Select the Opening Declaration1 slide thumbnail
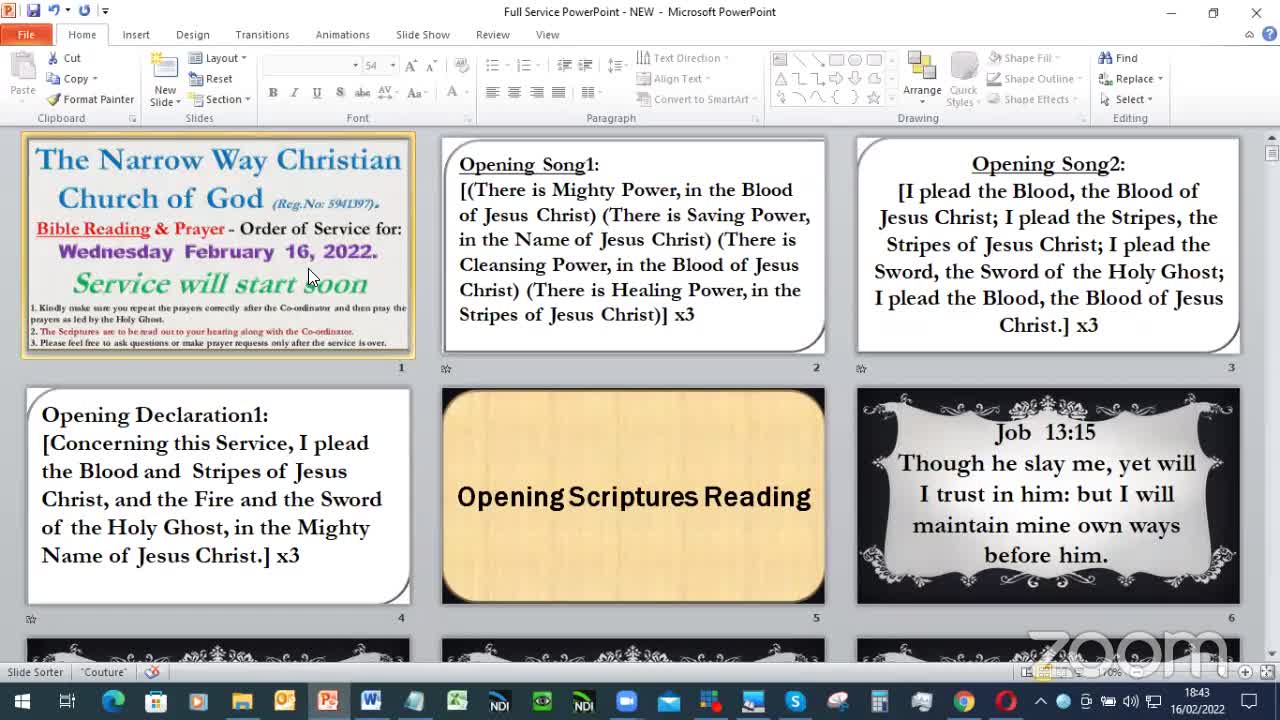This screenshot has height=720, width=1280. [218, 496]
